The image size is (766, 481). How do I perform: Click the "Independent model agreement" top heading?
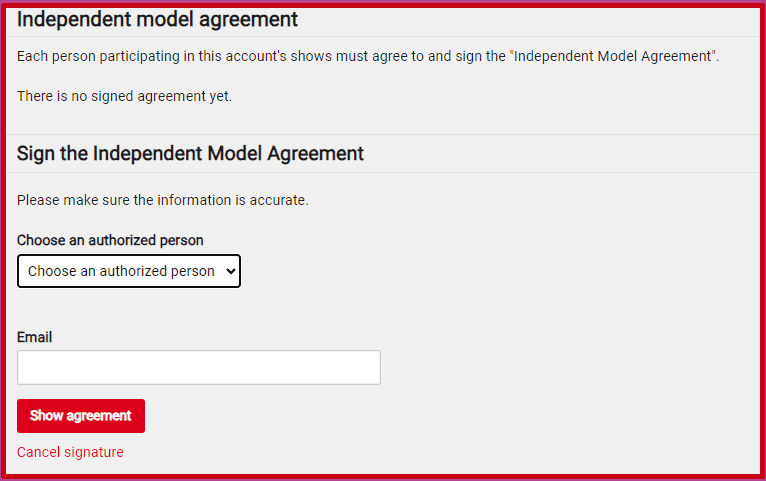(157, 19)
